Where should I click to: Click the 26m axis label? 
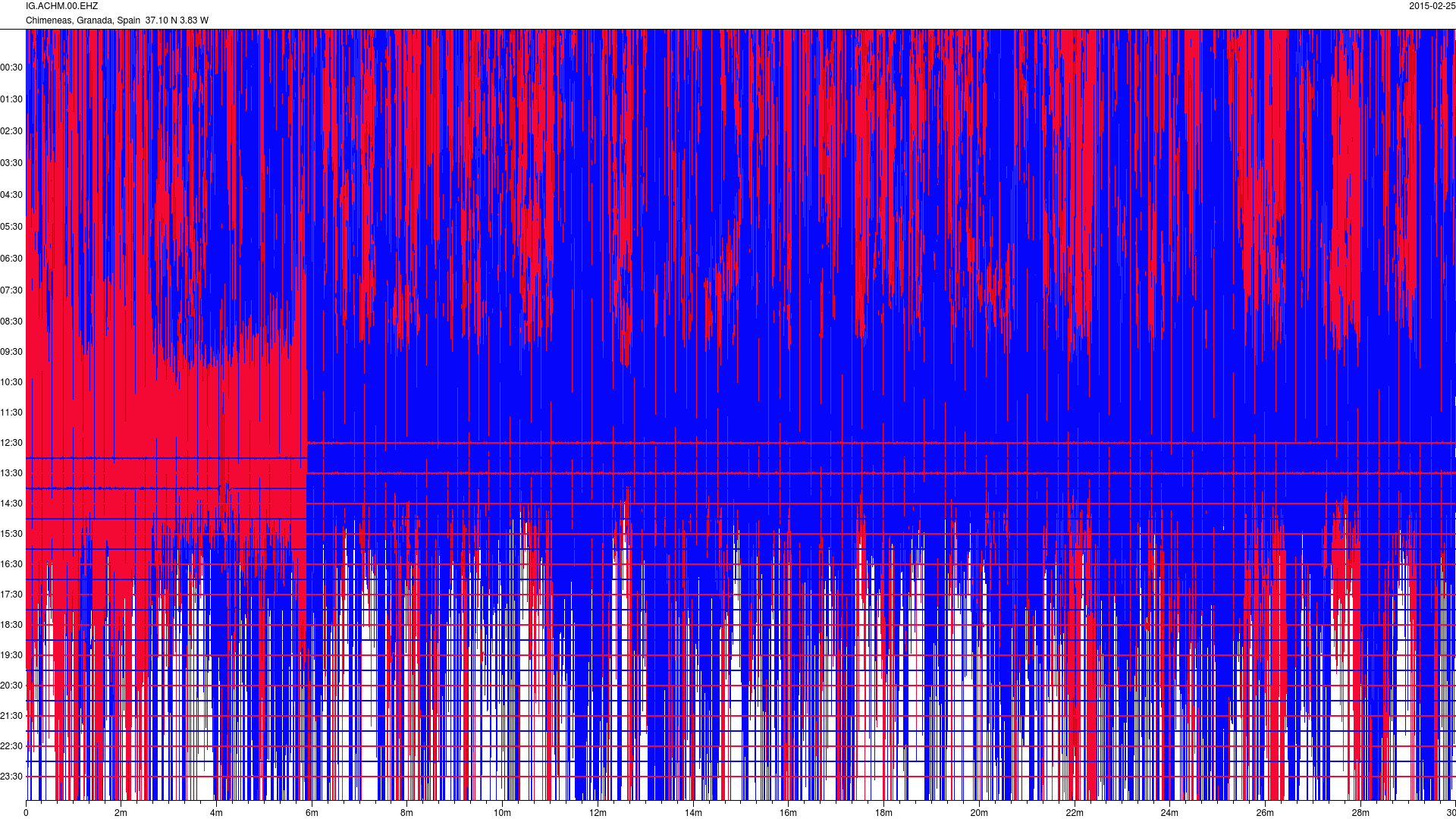pyautogui.click(x=1265, y=813)
